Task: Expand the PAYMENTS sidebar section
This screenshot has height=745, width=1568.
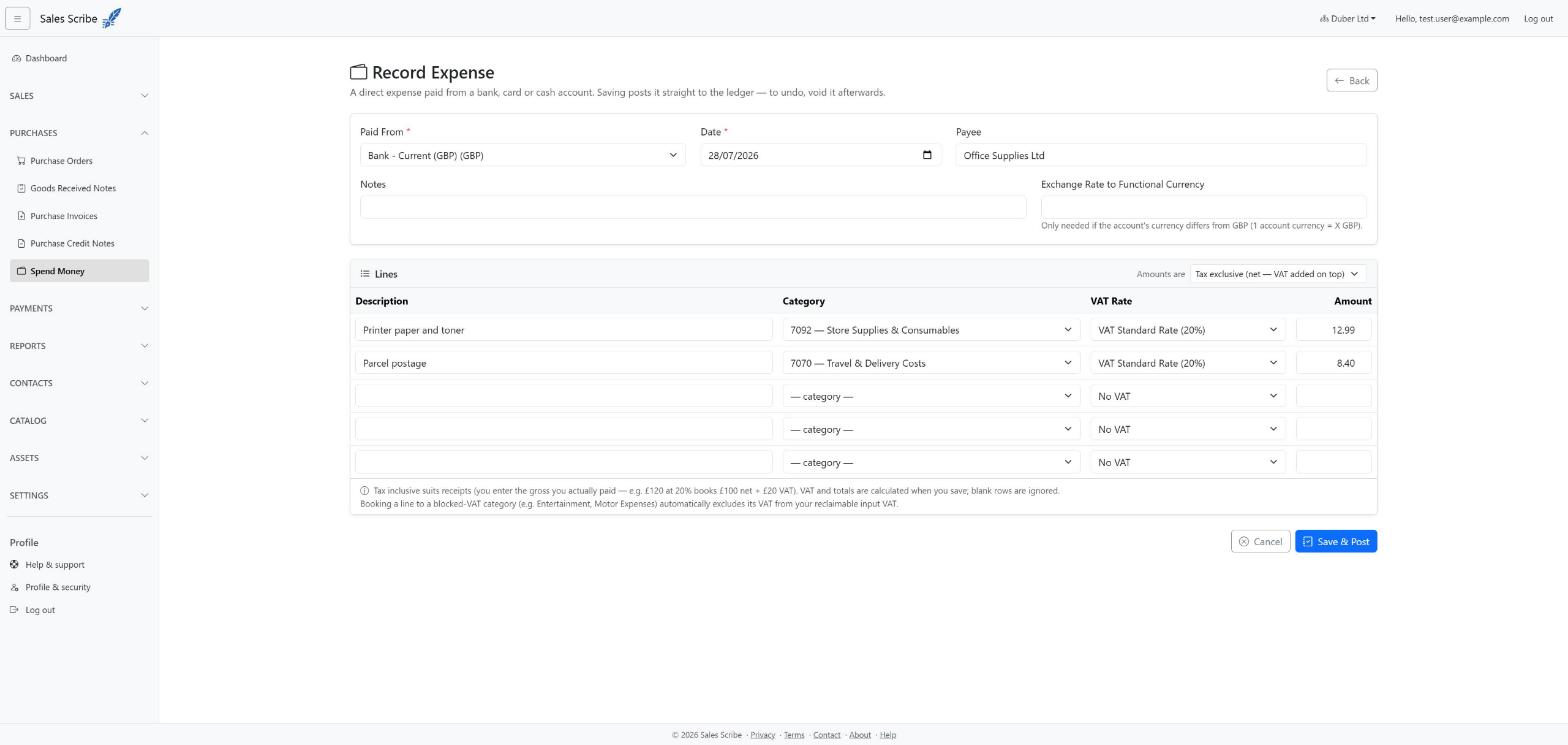Action: [79, 308]
